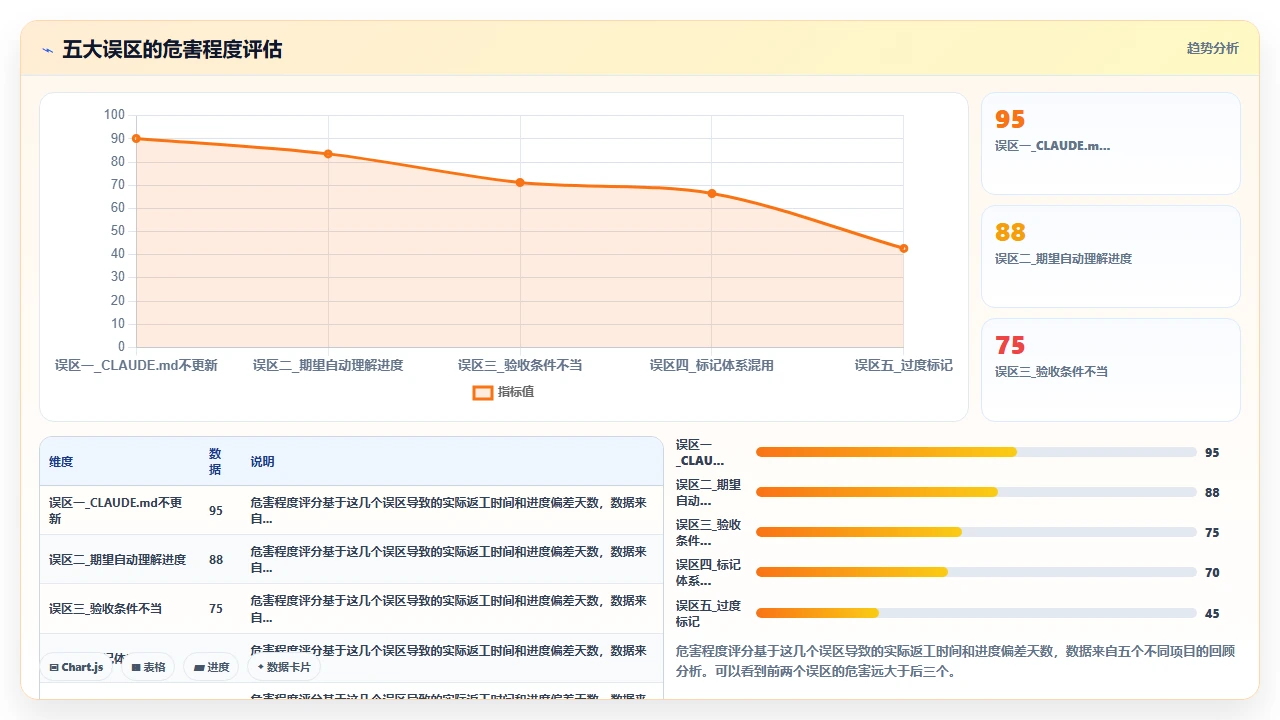
Task: Click the description text in the 95 row
Action: 448,510
